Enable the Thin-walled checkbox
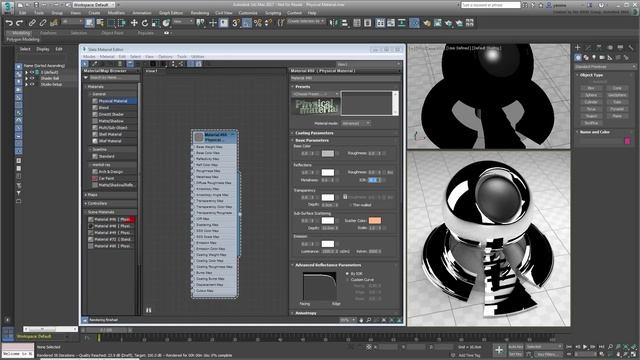Image resolution: width=640 pixels, height=360 pixels. pyautogui.click(x=350, y=205)
